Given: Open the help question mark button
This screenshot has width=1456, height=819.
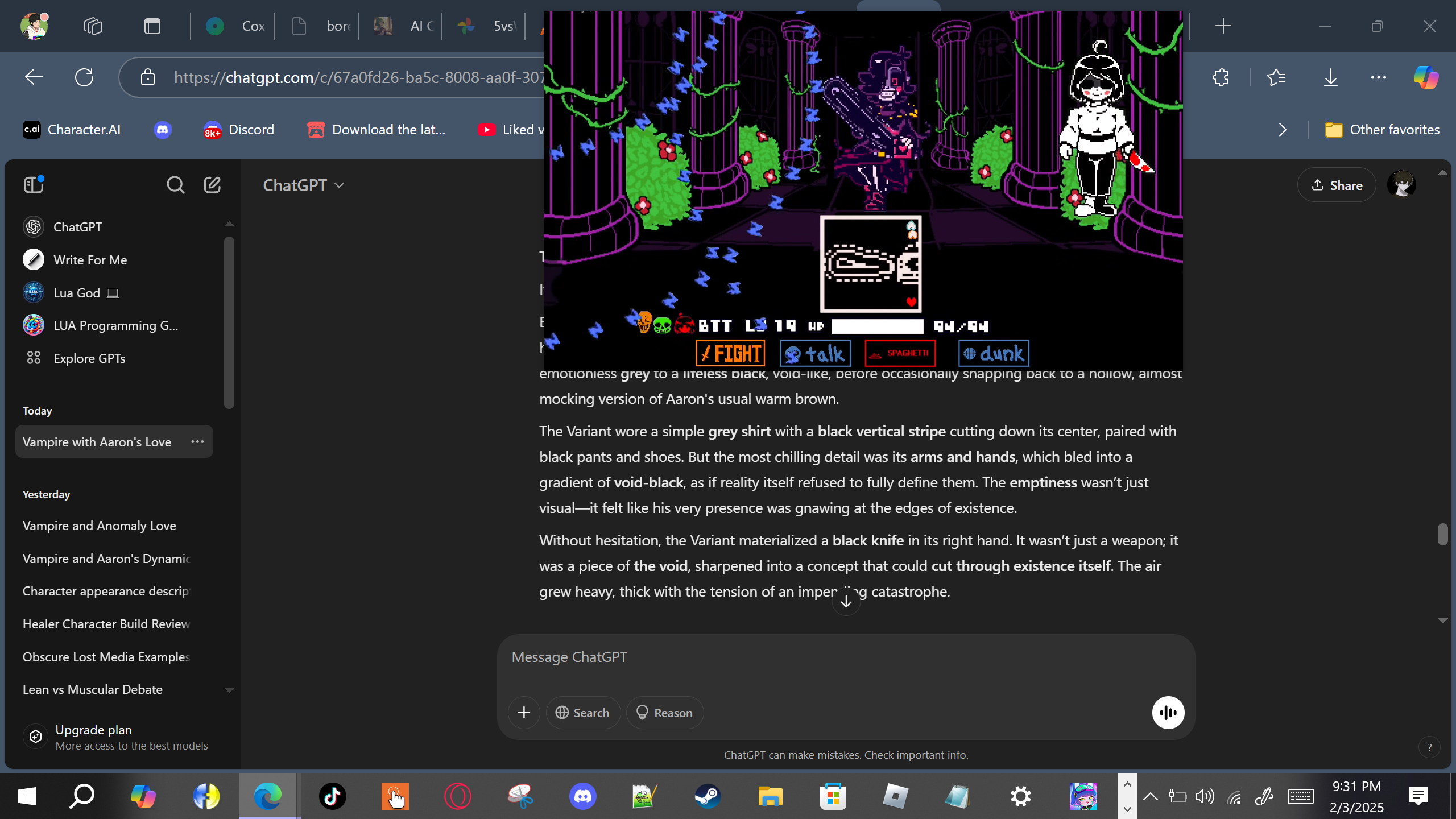Looking at the screenshot, I should [1429, 748].
